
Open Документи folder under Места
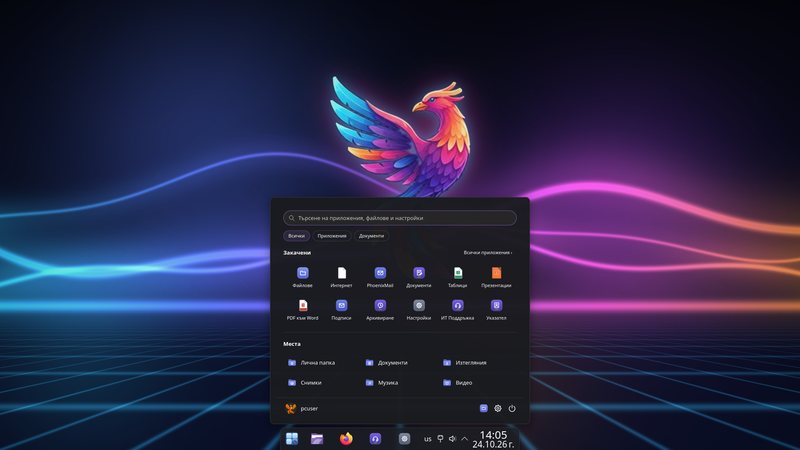tap(386, 363)
